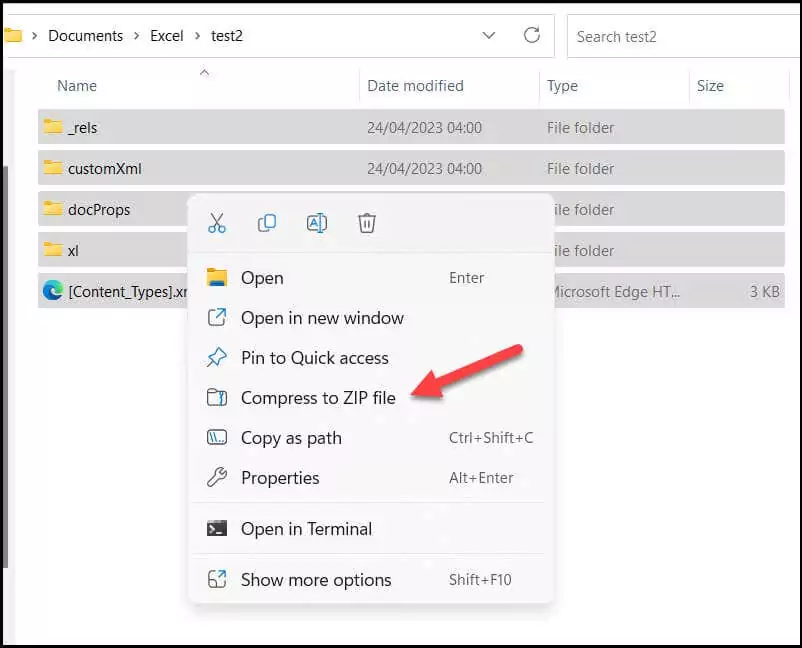
Task: Select Compress to ZIP file
Action: 318,398
